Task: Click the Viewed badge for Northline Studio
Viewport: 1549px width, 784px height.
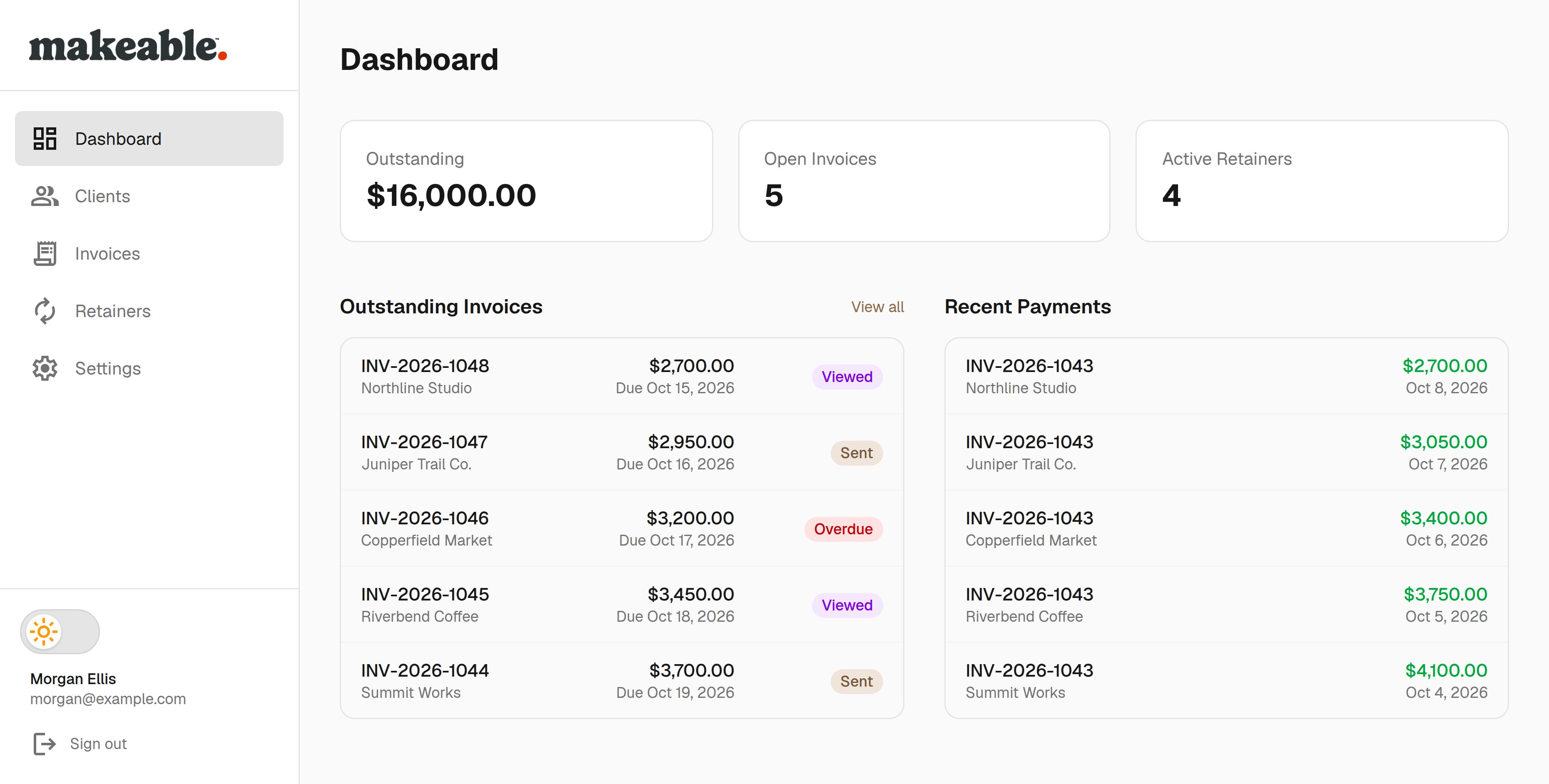Action: tap(847, 377)
